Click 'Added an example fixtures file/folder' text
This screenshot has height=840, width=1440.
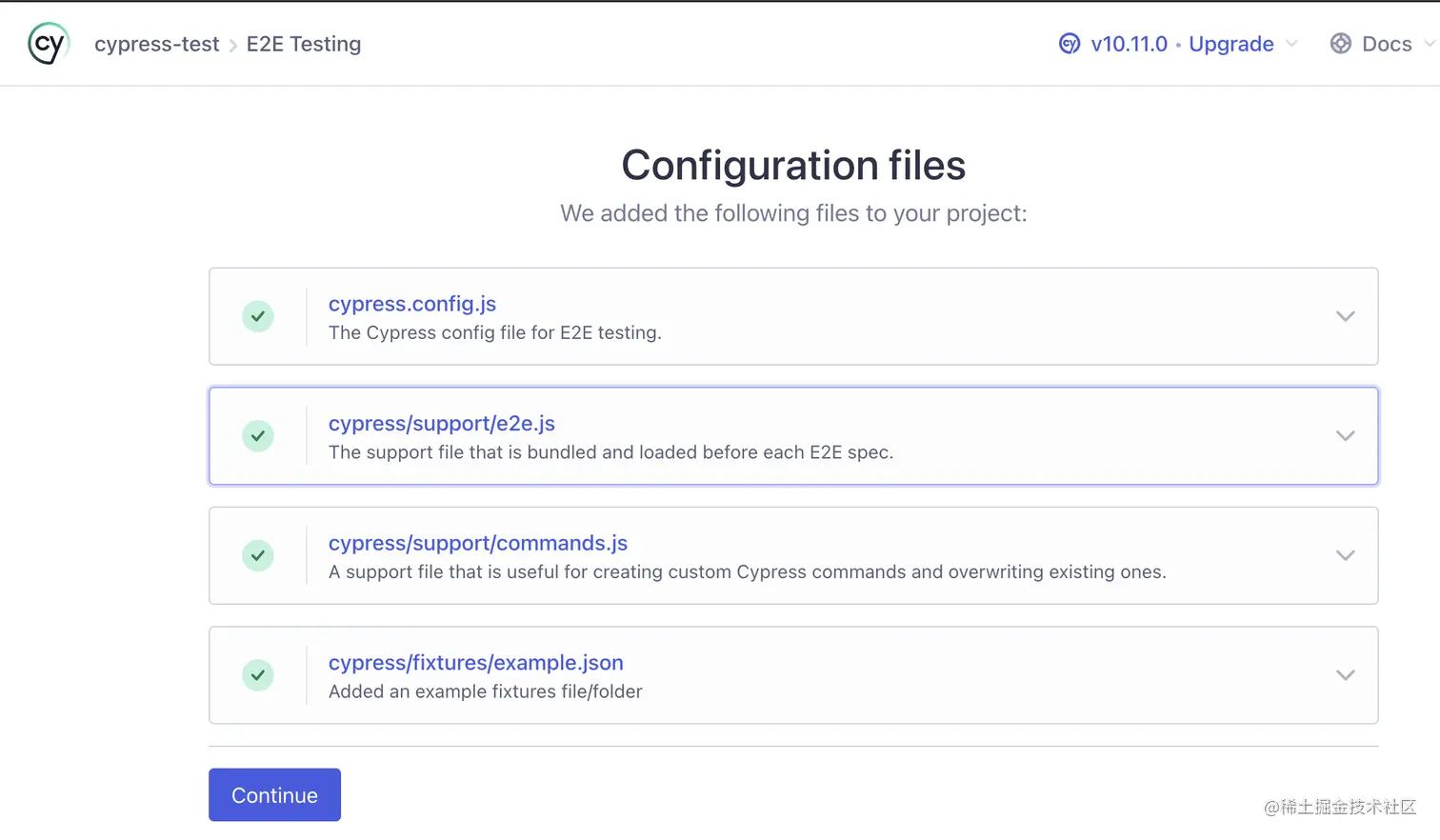tap(486, 691)
